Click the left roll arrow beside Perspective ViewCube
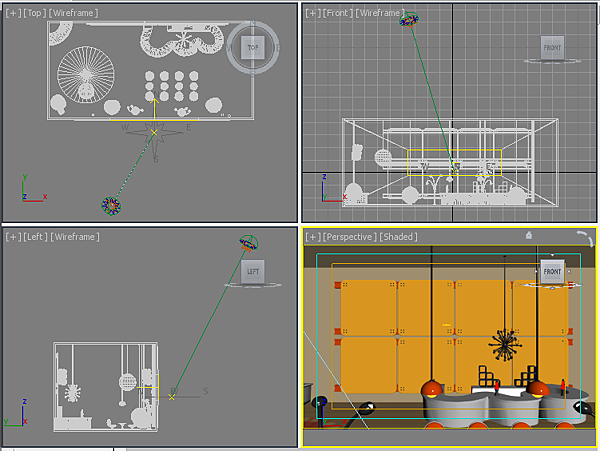This screenshot has width=600, height=451. (x=536, y=272)
